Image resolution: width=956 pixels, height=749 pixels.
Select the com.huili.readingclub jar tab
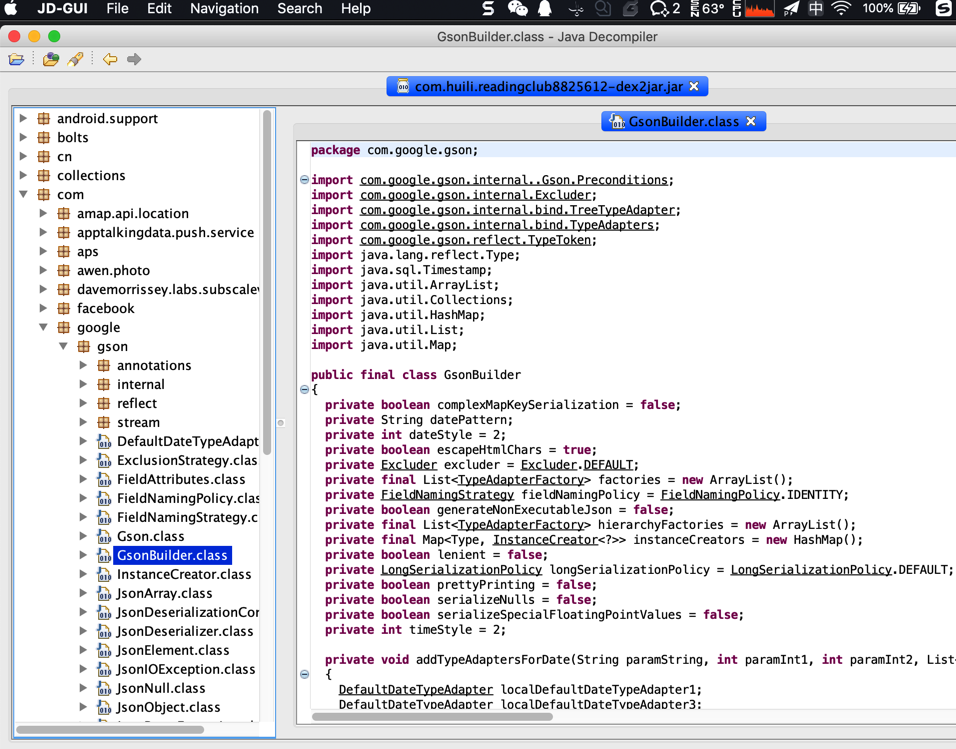[547, 87]
